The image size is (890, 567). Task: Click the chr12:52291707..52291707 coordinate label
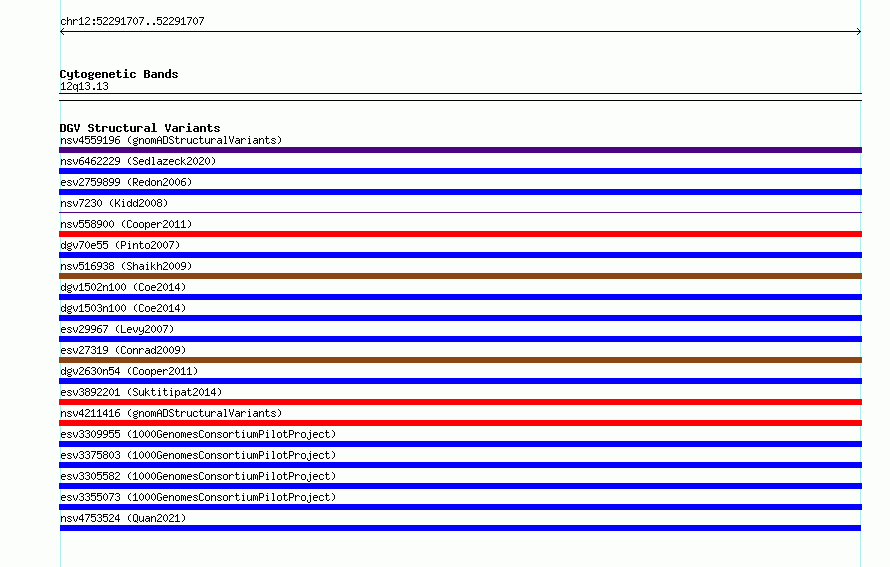coord(132,21)
